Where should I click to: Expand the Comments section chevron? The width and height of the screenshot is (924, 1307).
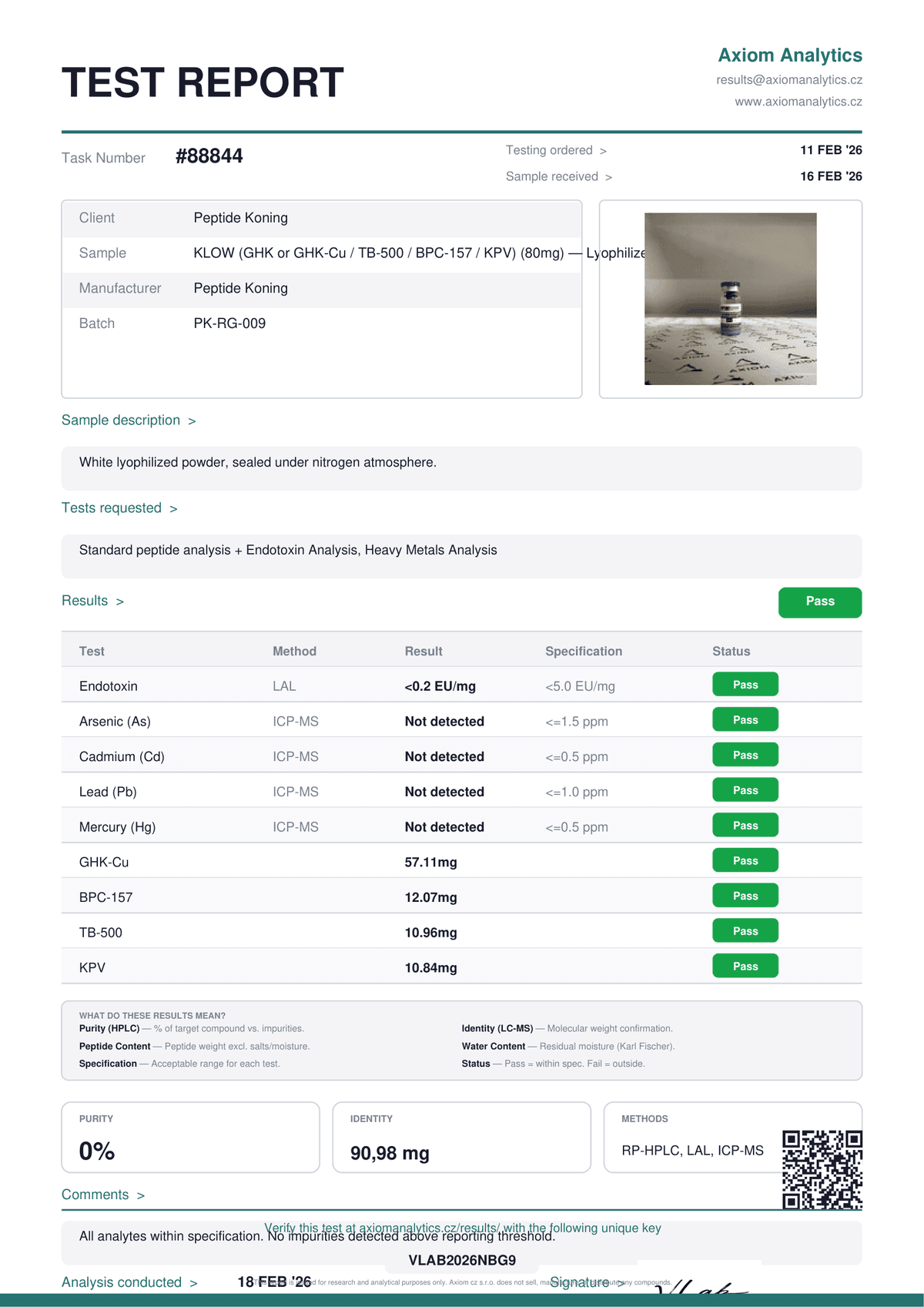coord(141,1195)
